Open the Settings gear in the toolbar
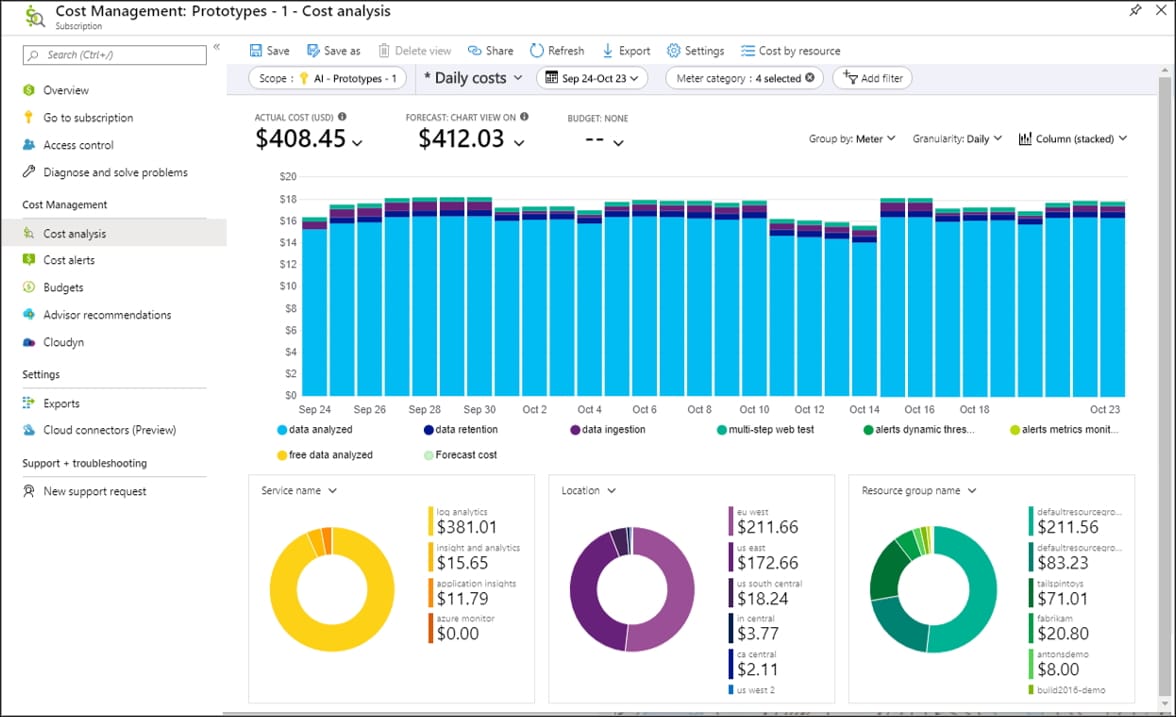The image size is (1176, 717). (695, 50)
